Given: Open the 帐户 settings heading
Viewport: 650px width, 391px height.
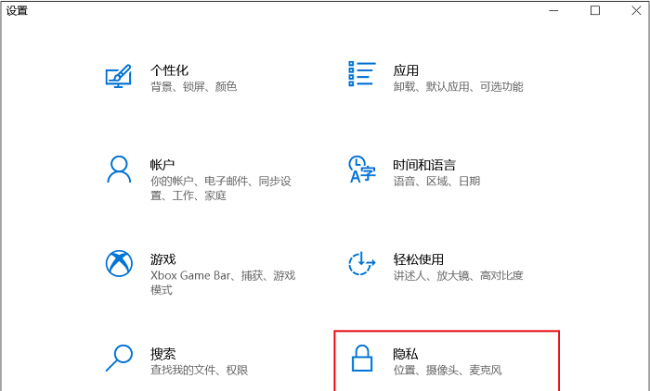Looking at the screenshot, I should coord(162,165).
